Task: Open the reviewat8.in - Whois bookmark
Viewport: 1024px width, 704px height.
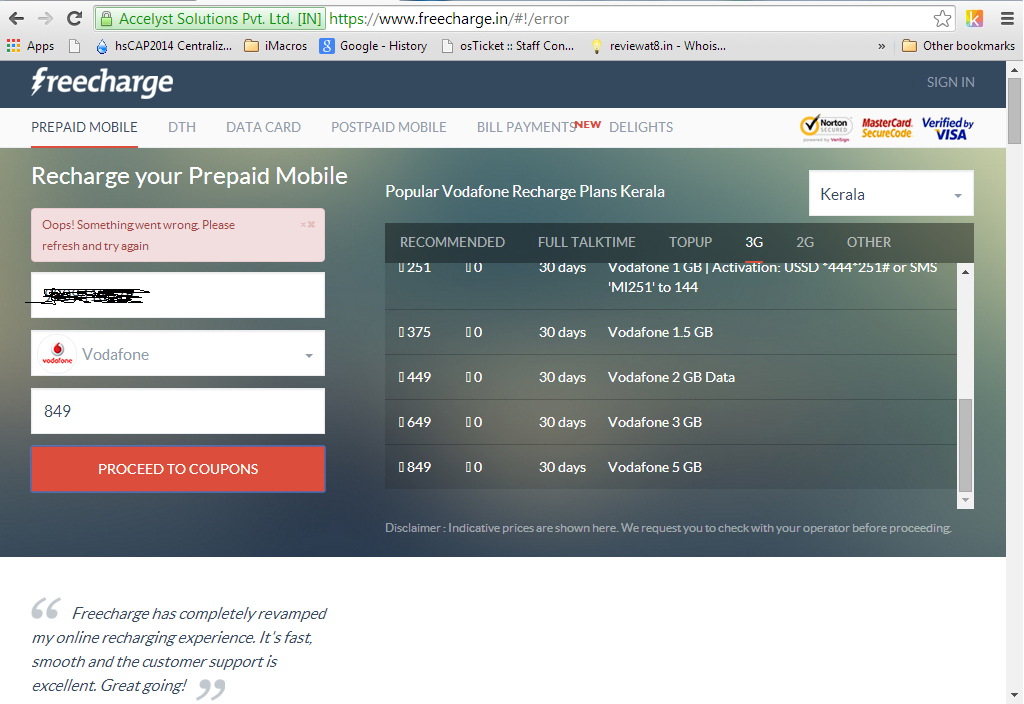Action: [x=658, y=46]
